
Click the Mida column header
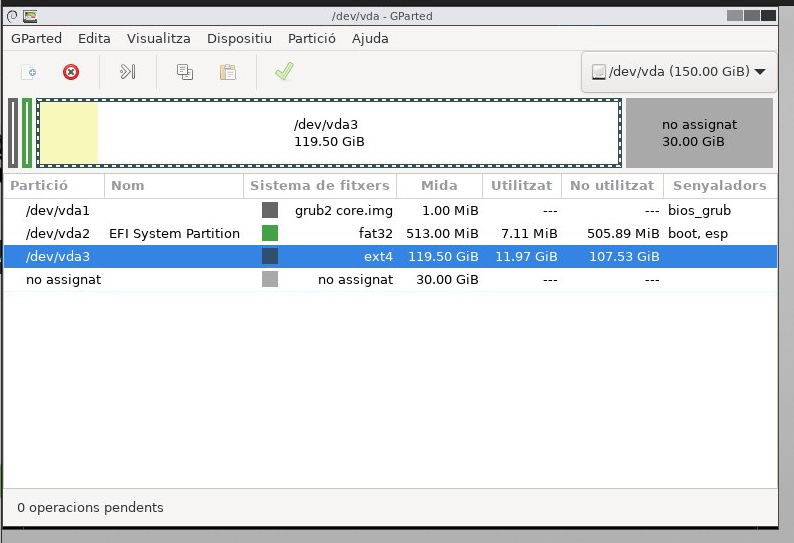point(439,185)
